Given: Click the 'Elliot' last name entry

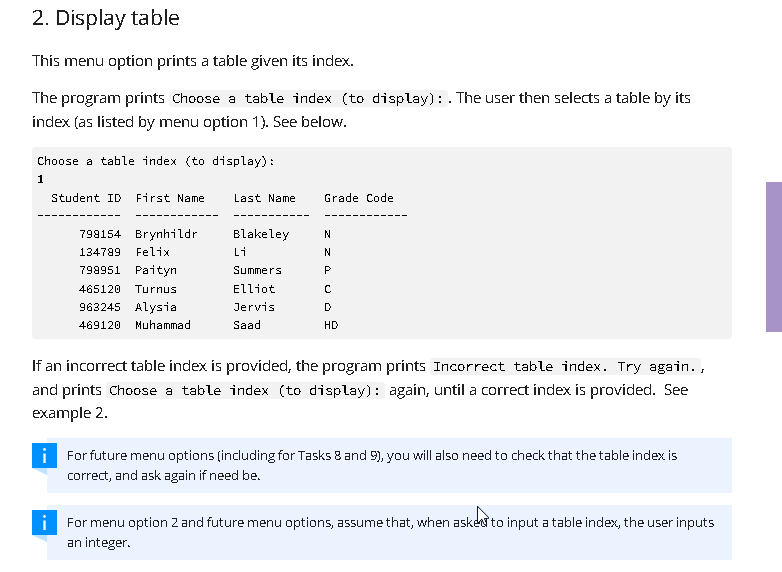Looking at the screenshot, I should (254, 289).
